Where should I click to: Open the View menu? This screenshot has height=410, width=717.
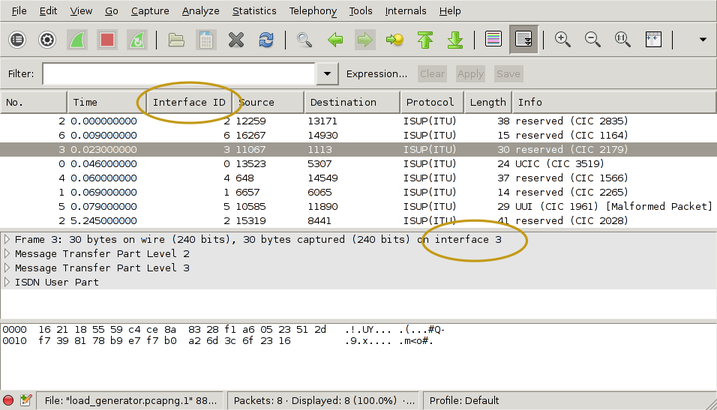(81, 11)
